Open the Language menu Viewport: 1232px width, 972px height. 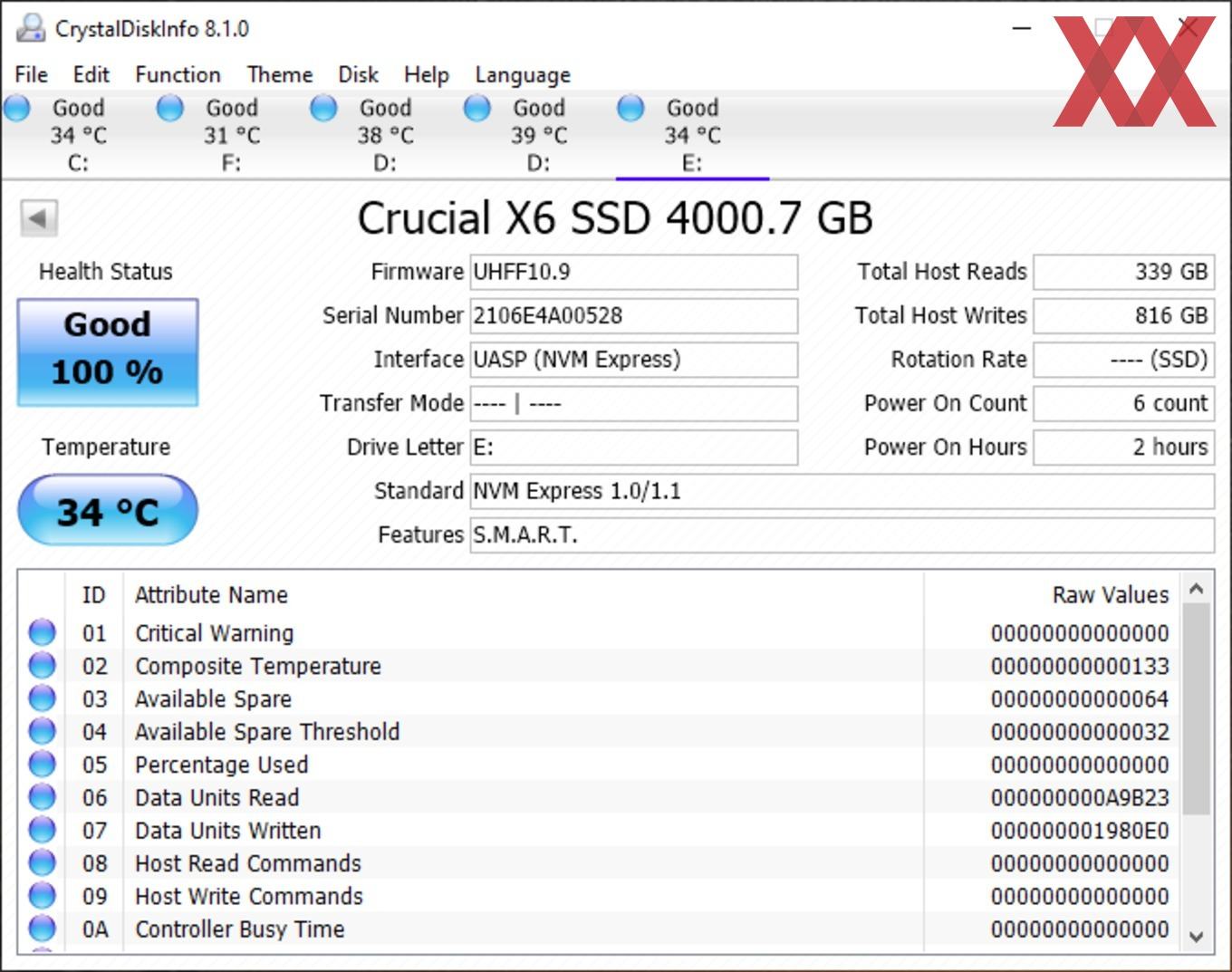pos(523,74)
